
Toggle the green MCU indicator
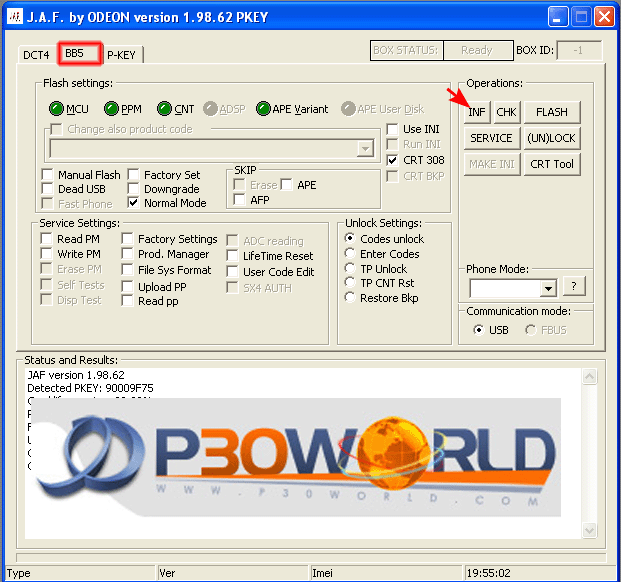(x=56, y=109)
